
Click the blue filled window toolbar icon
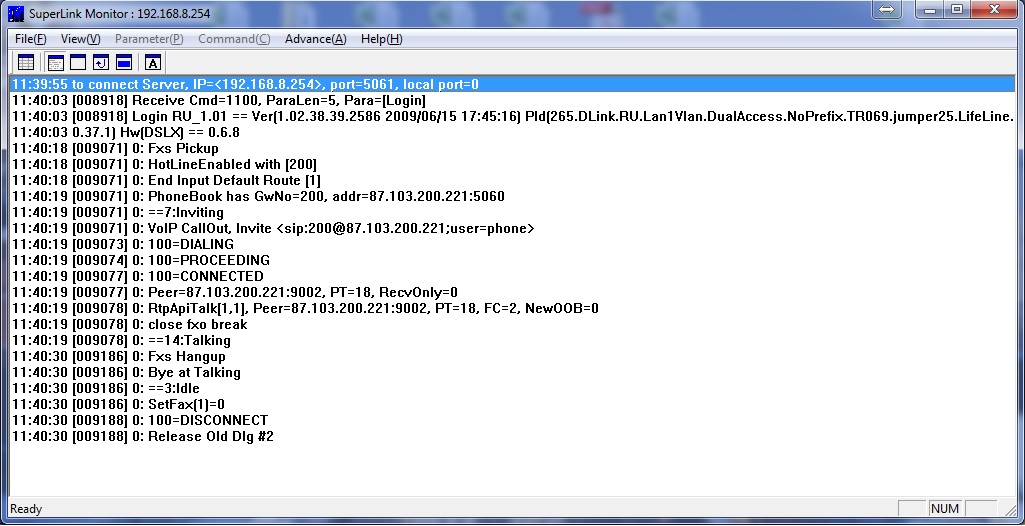tap(124, 63)
